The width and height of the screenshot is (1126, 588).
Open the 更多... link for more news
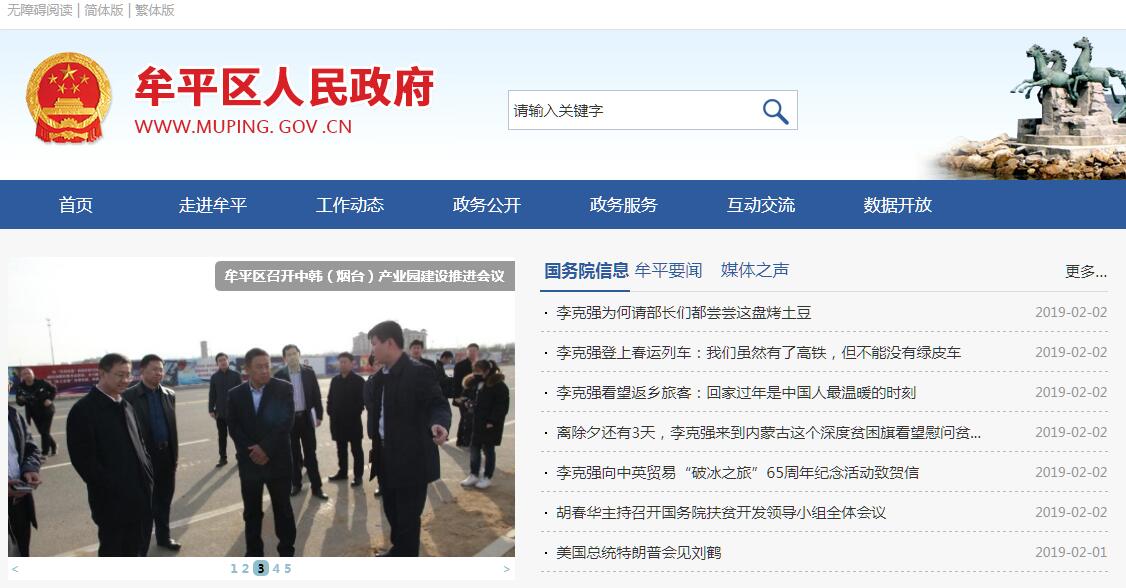coord(1085,271)
